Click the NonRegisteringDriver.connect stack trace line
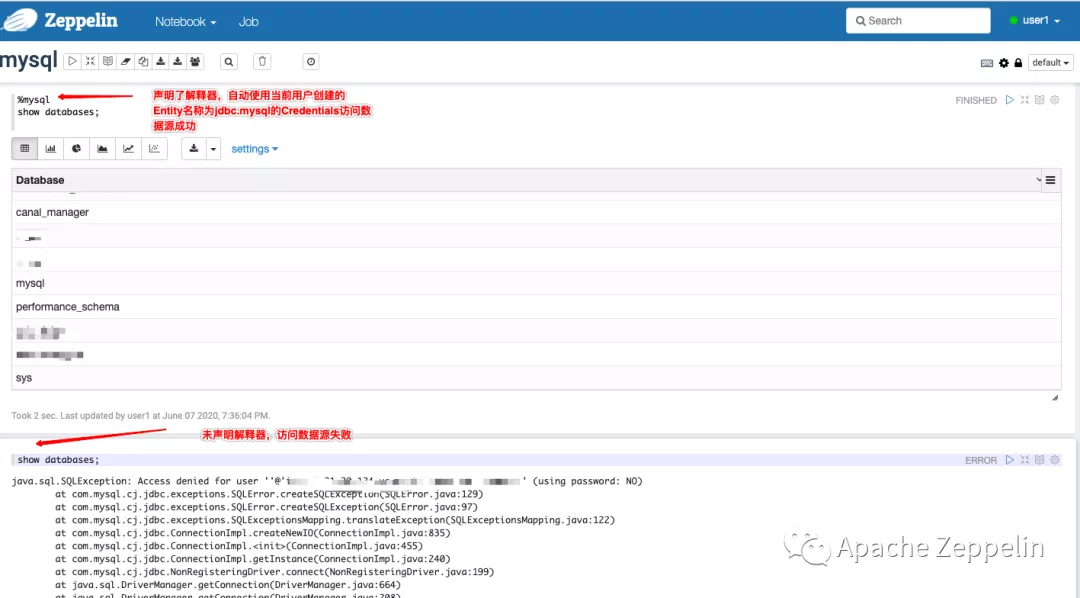This screenshot has width=1080, height=598. (x=274, y=572)
